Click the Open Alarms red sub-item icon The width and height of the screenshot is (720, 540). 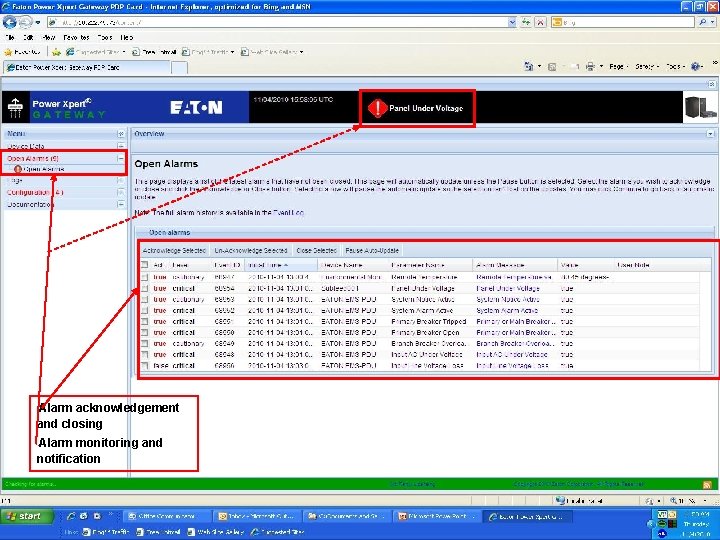[x=18, y=169]
